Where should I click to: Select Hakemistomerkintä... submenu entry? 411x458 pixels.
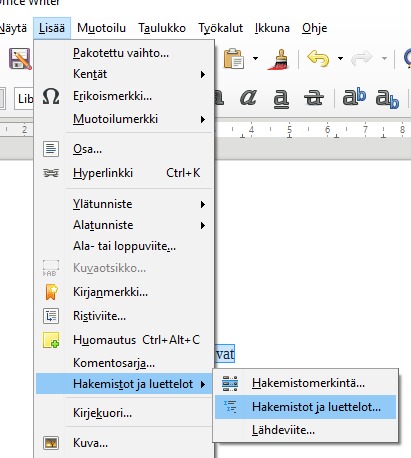(305, 383)
